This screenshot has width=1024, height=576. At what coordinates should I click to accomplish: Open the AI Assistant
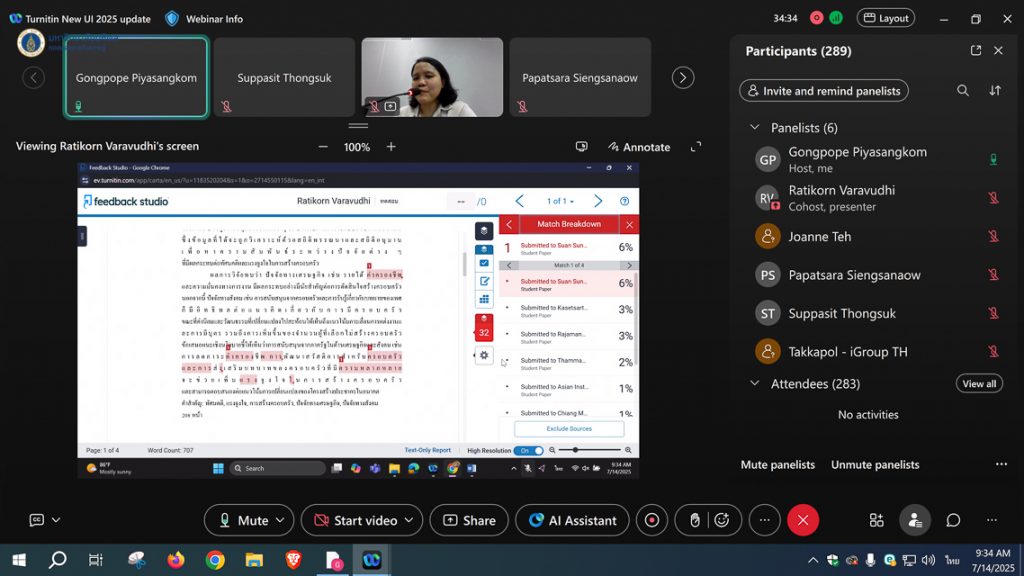(572, 520)
